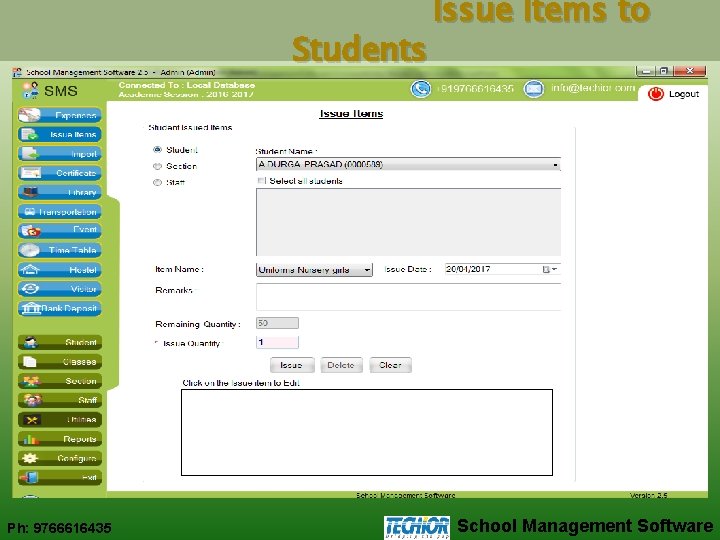Click the Issue button

point(292,365)
